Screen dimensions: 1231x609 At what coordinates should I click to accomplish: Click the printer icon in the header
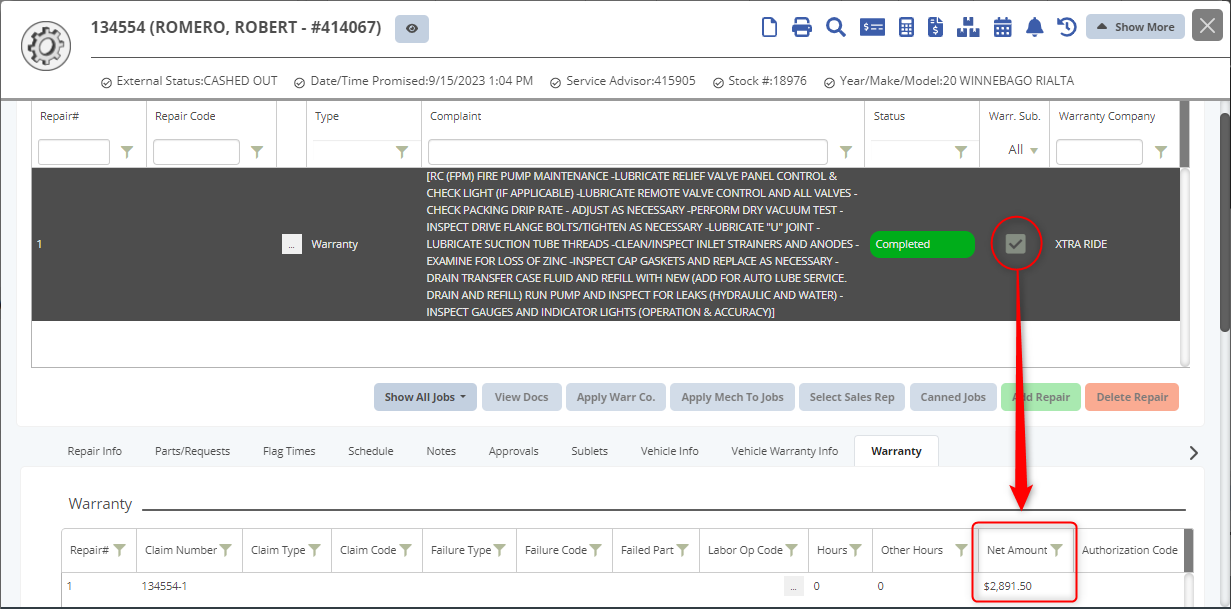(802, 27)
